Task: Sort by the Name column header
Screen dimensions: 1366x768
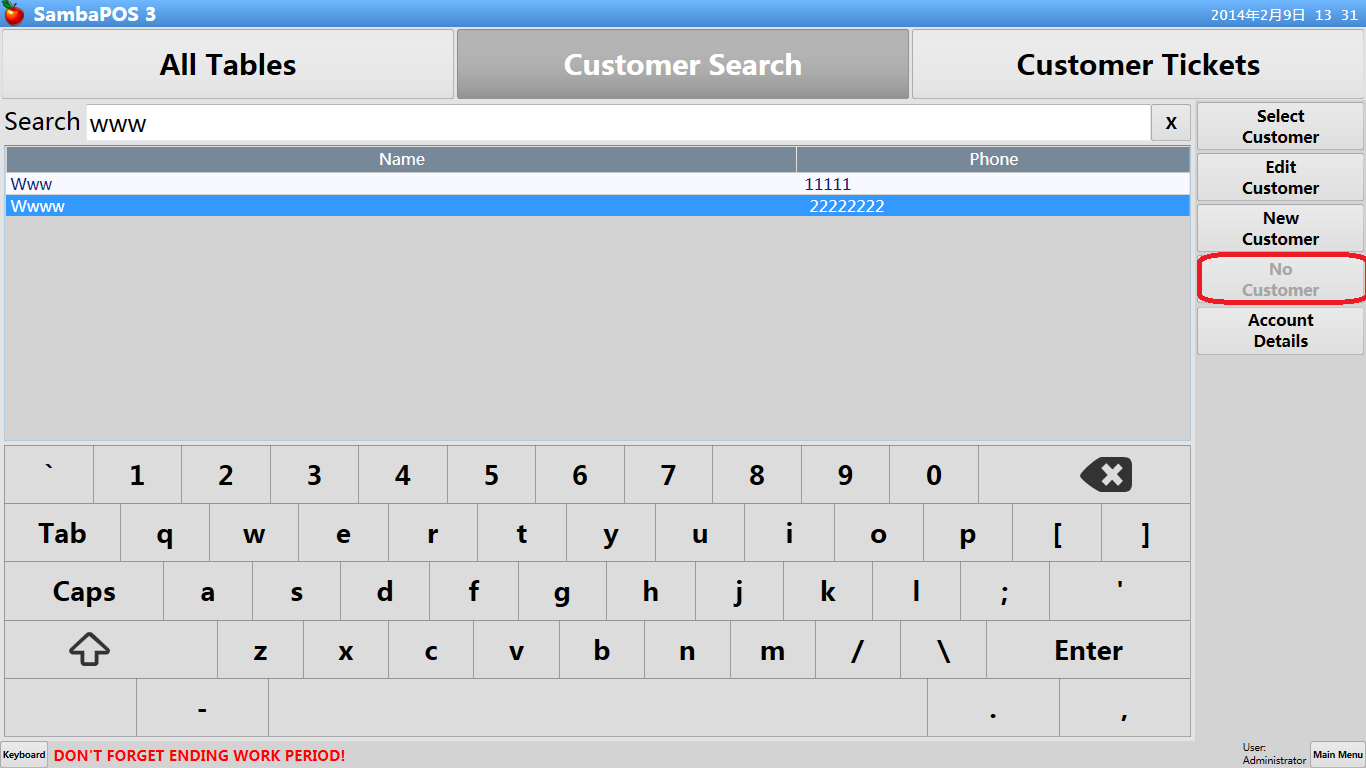Action: [402, 159]
